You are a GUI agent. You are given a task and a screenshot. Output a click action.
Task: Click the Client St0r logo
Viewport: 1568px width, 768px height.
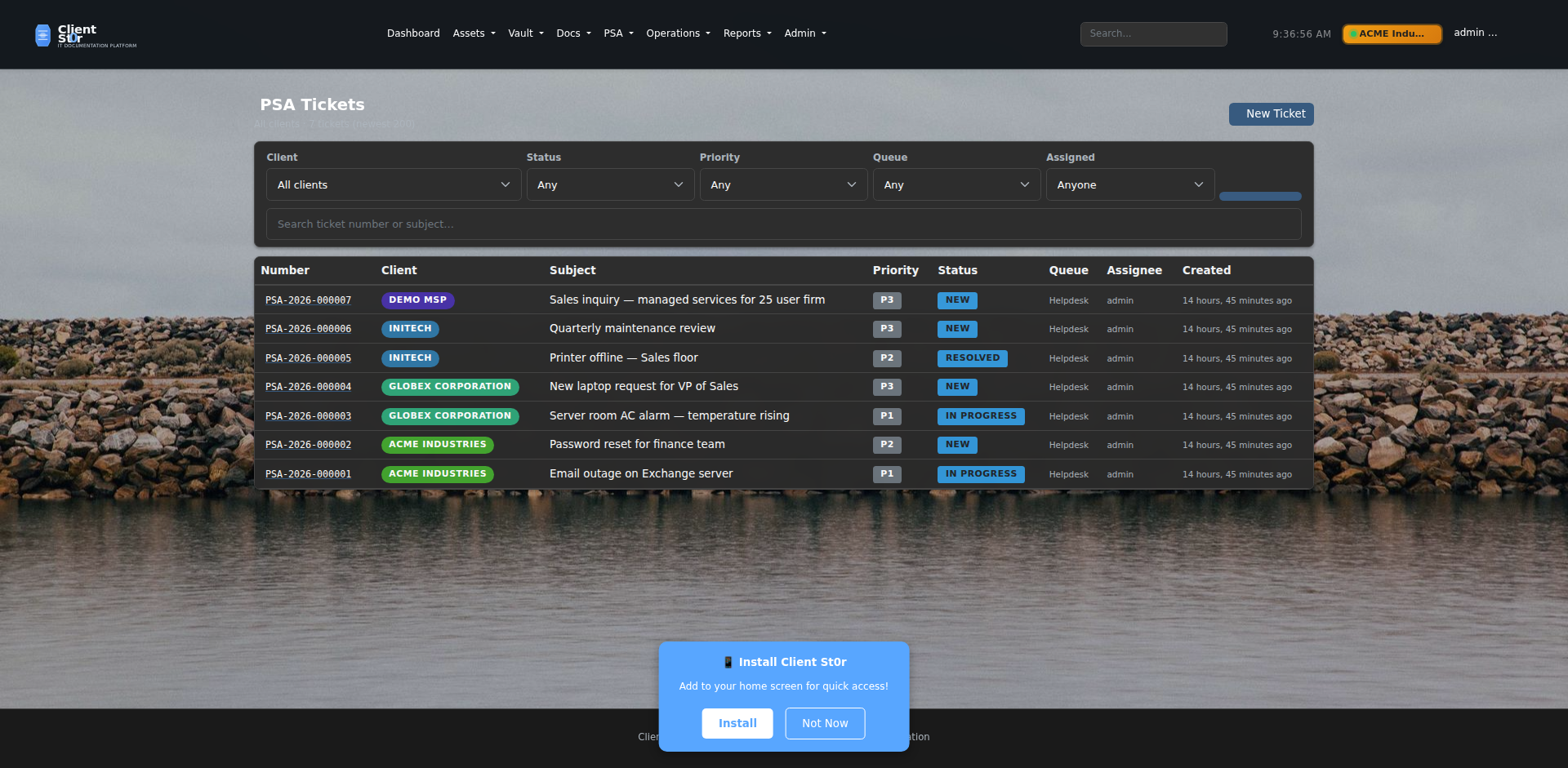click(x=86, y=35)
